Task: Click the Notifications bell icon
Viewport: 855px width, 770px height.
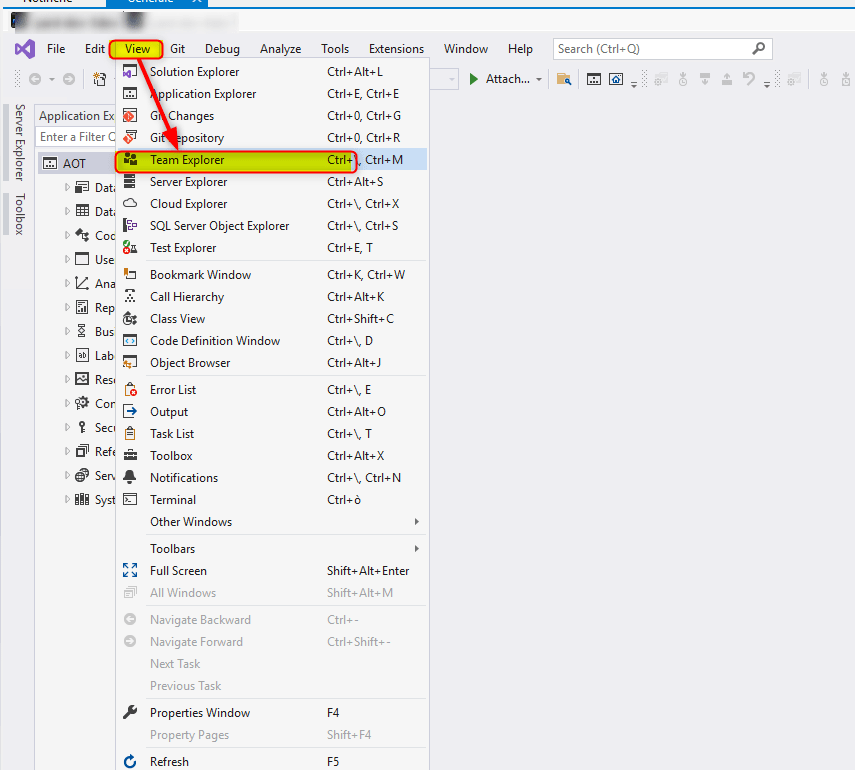Action: pos(130,478)
